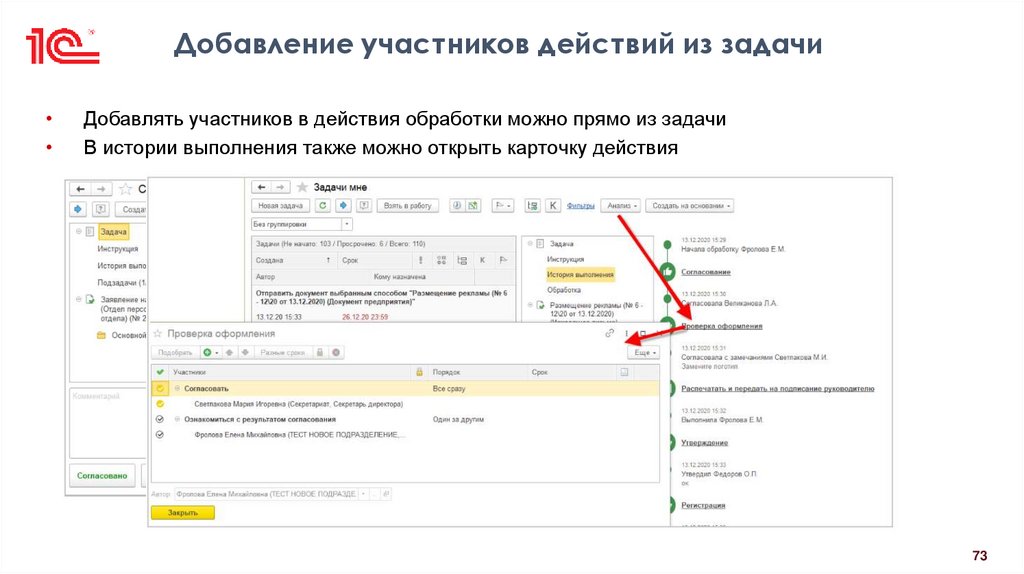Click blue diamond icon in left background window
This screenshot has height=574, width=1024.
coord(78,210)
